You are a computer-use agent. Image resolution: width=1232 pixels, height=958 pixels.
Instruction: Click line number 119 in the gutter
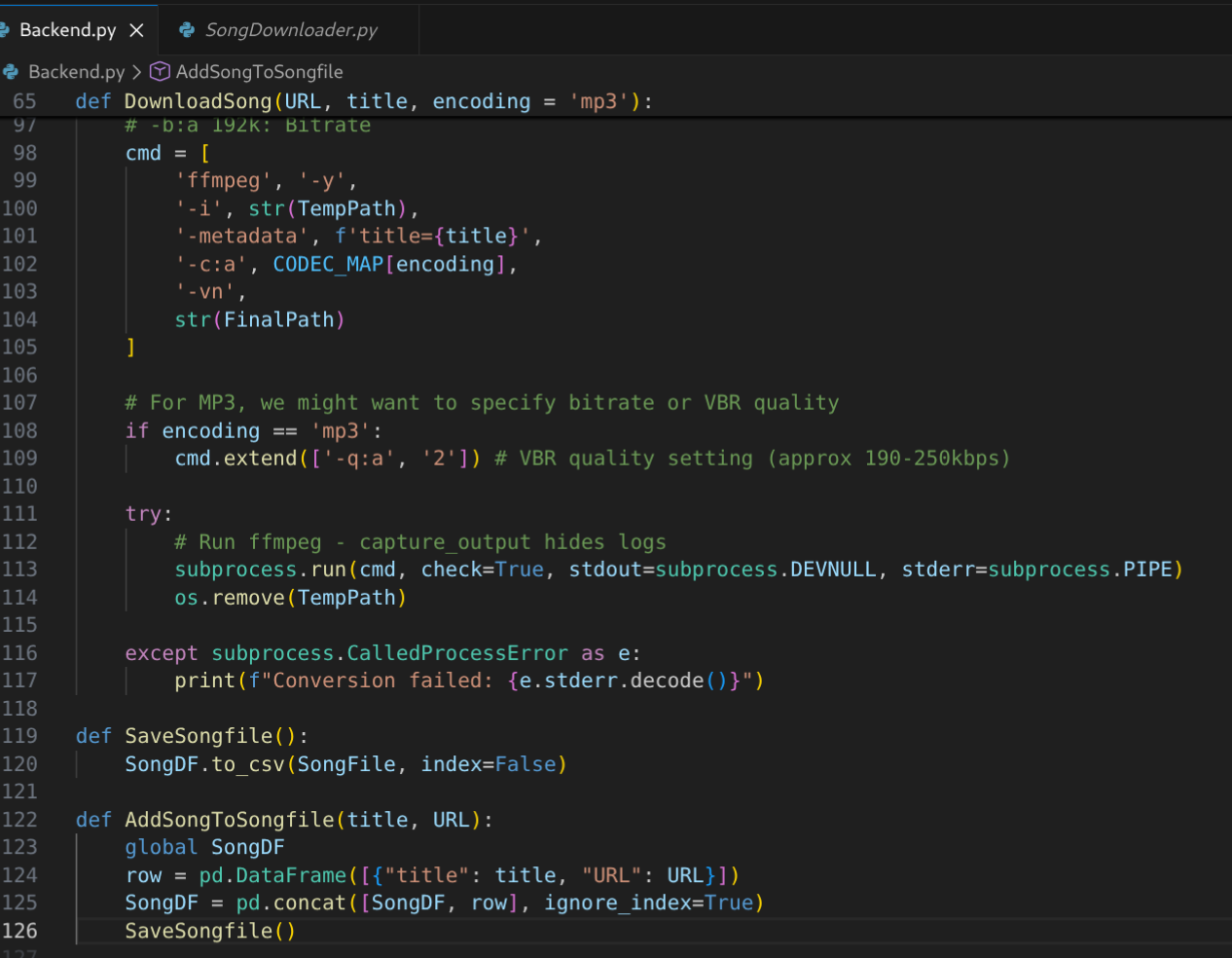click(19, 736)
